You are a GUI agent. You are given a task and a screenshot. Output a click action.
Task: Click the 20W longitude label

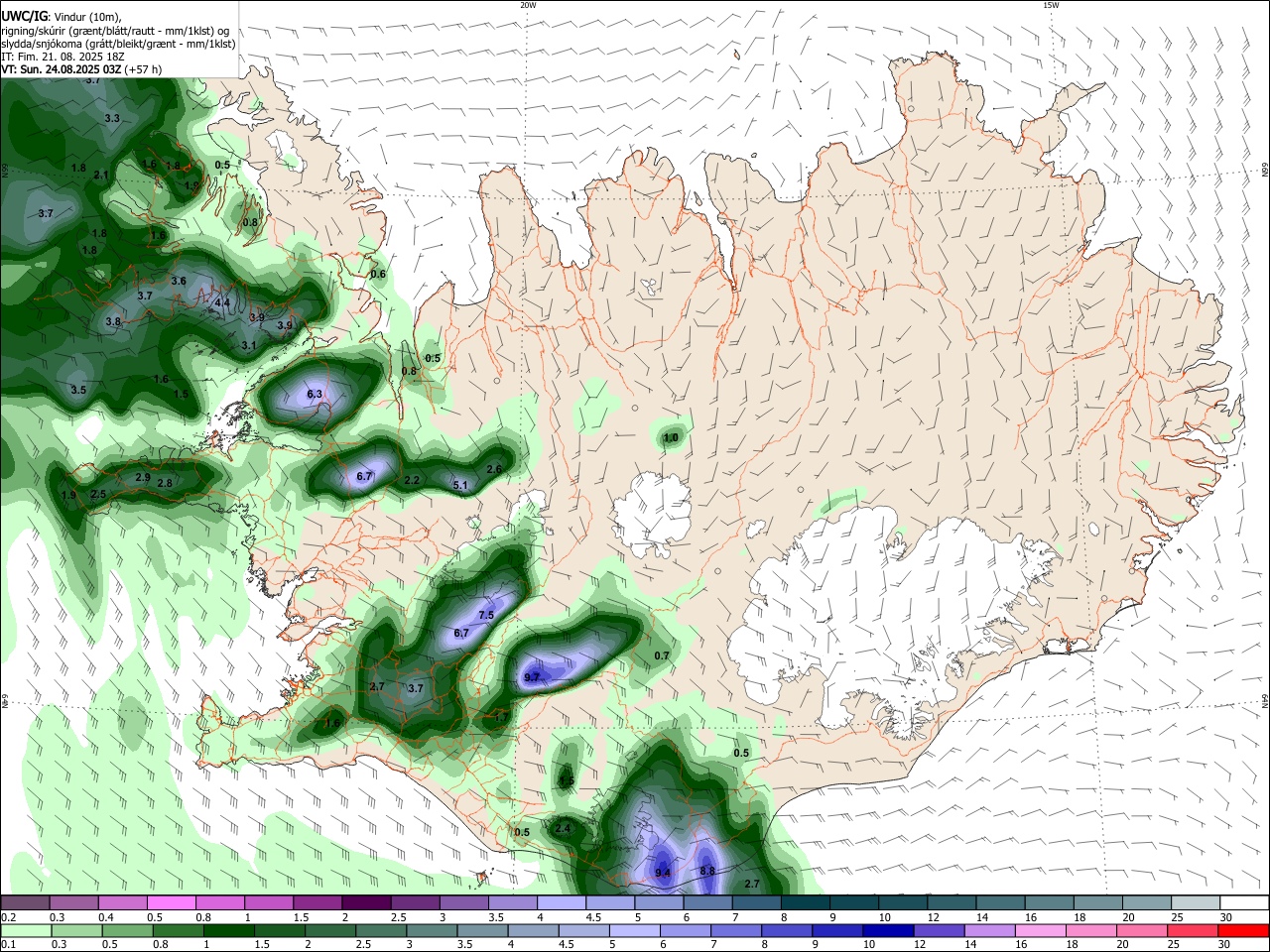528,5
